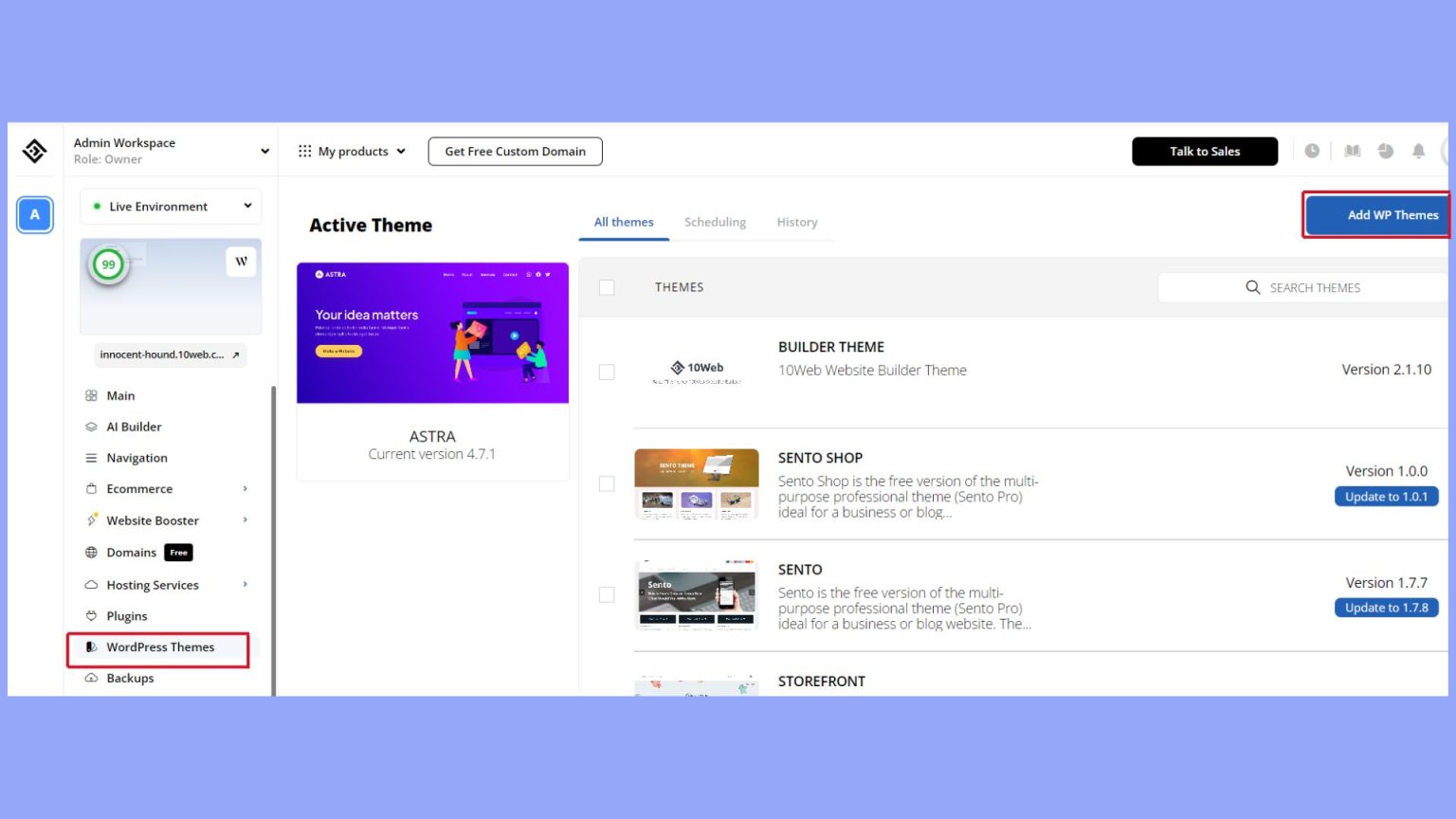The height and width of the screenshot is (819, 1456).
Task: Open the Live Environment dropdown
Action: coord(170,206)
